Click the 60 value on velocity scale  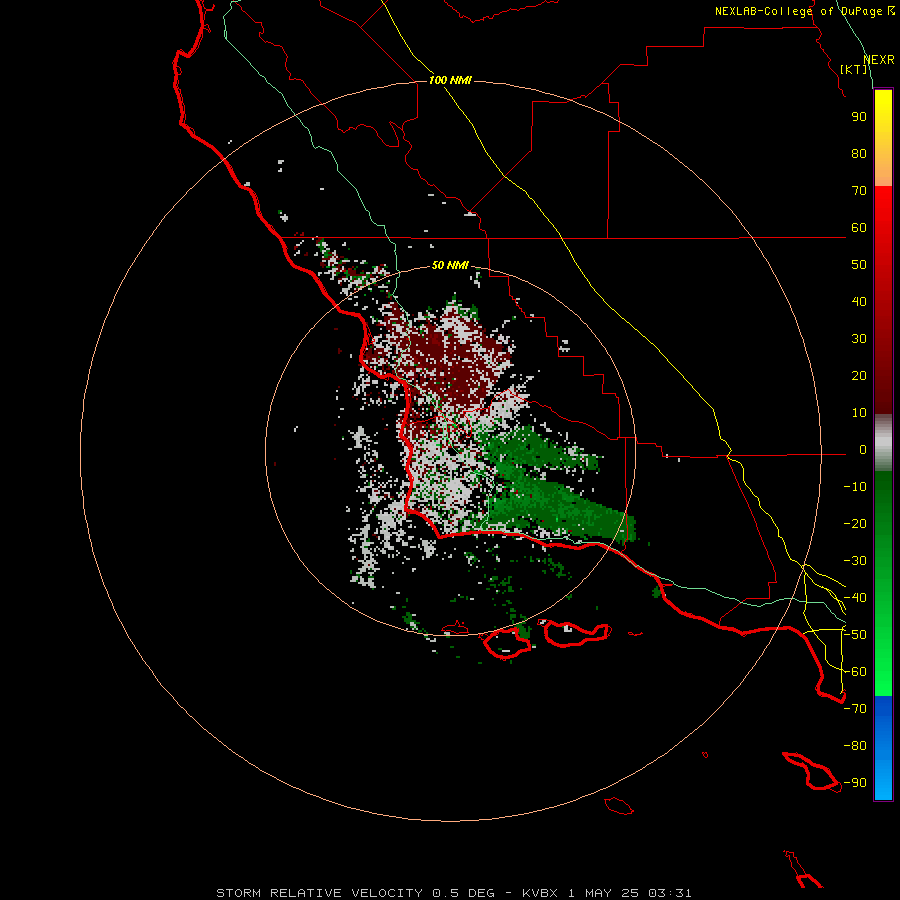(x=859, y=228)
